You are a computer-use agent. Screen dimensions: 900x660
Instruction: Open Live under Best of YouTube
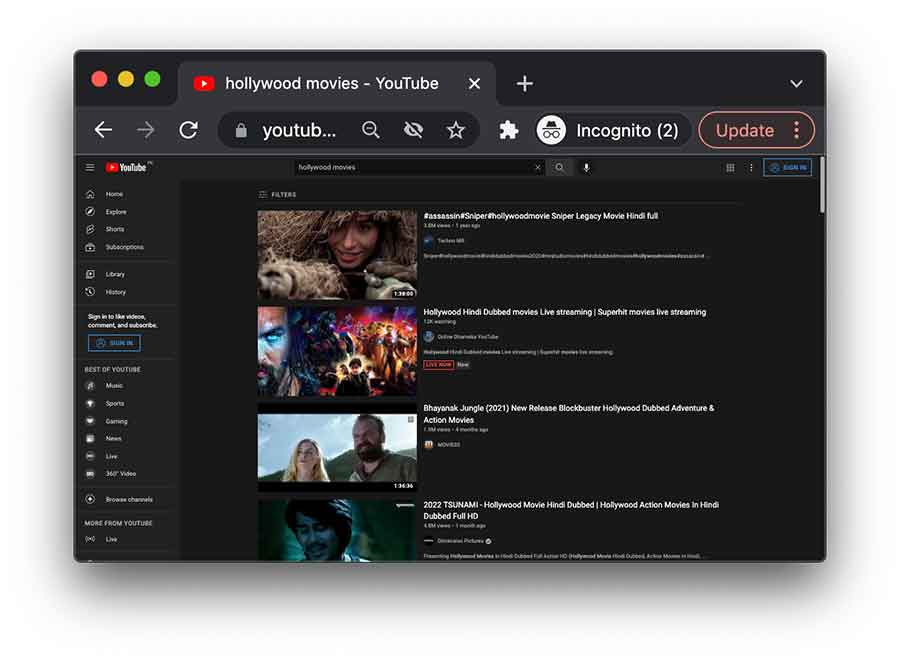click(127, 456)
